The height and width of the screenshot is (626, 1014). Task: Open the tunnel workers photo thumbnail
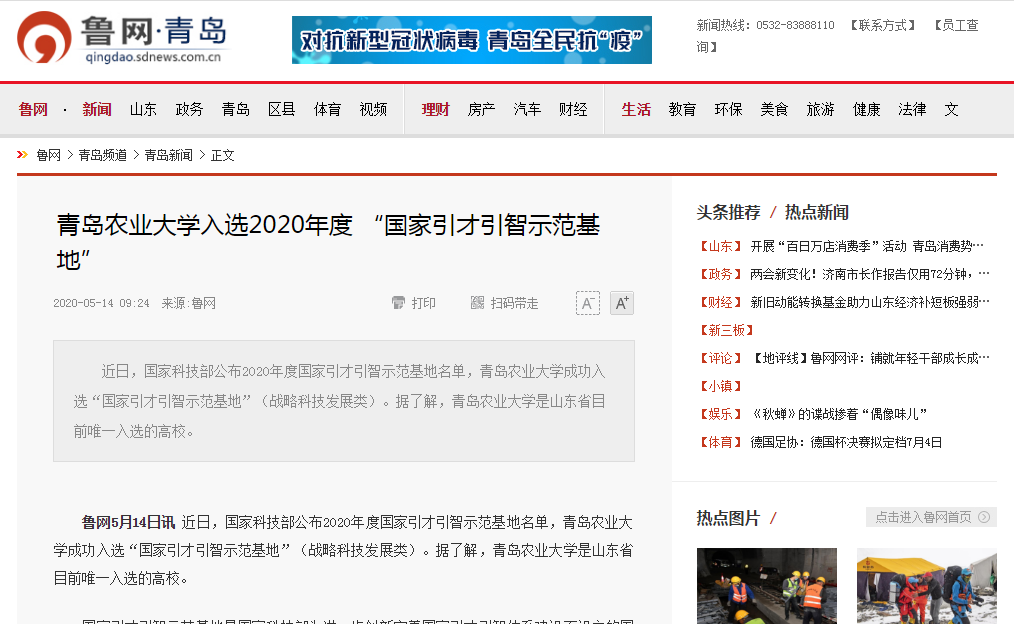point(766,586)
